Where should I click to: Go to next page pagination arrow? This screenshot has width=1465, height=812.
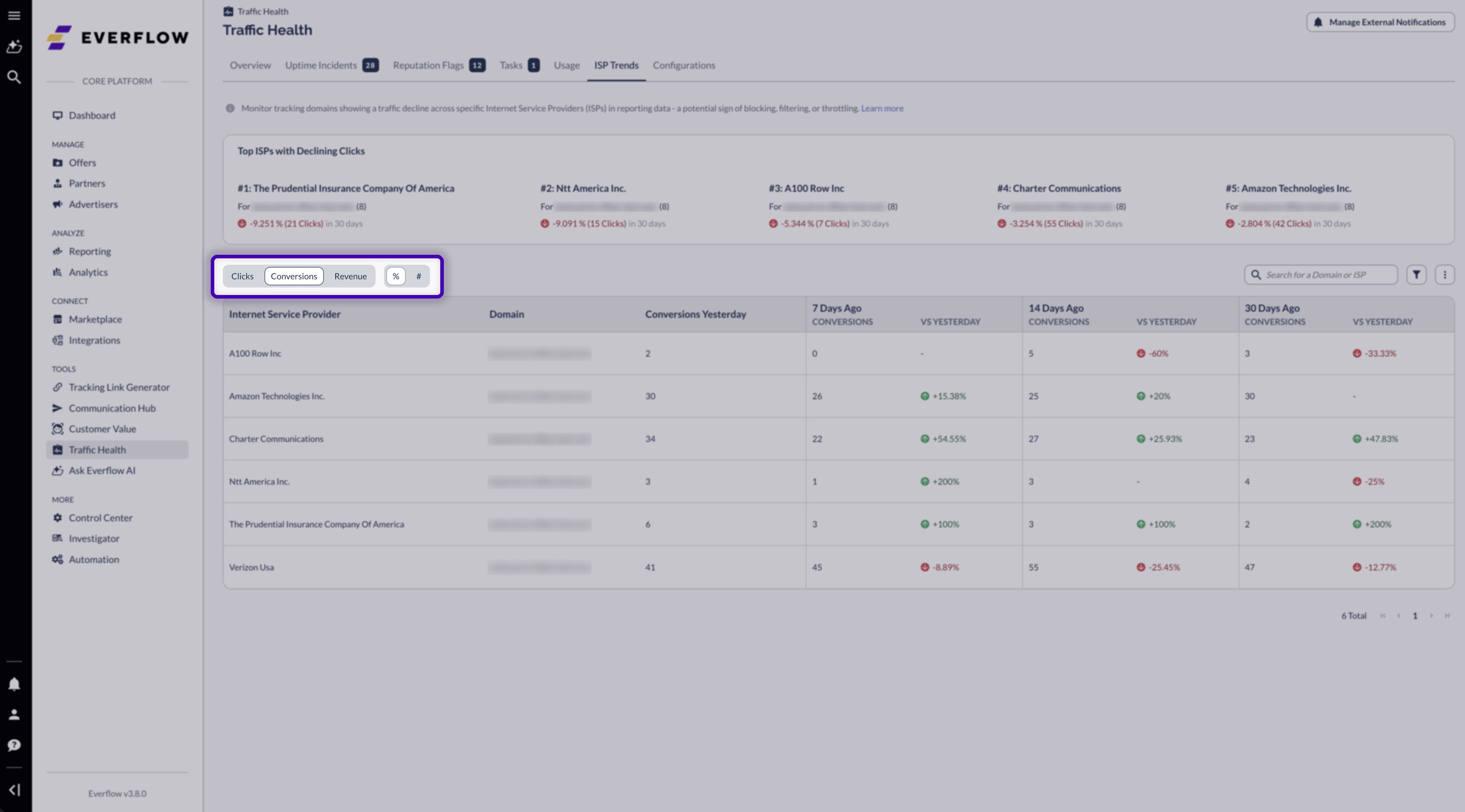click(1431, 616)
